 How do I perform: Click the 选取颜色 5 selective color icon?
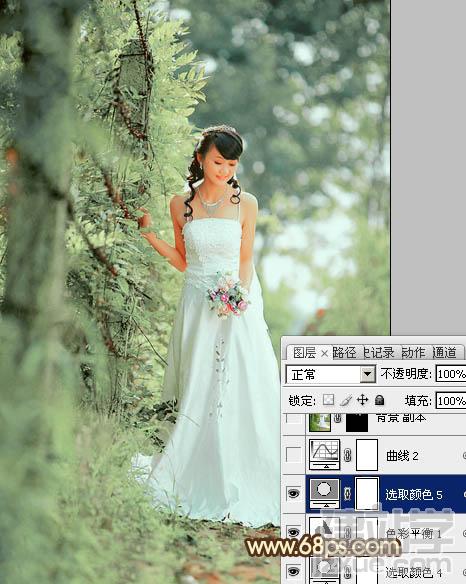(324, 493)
